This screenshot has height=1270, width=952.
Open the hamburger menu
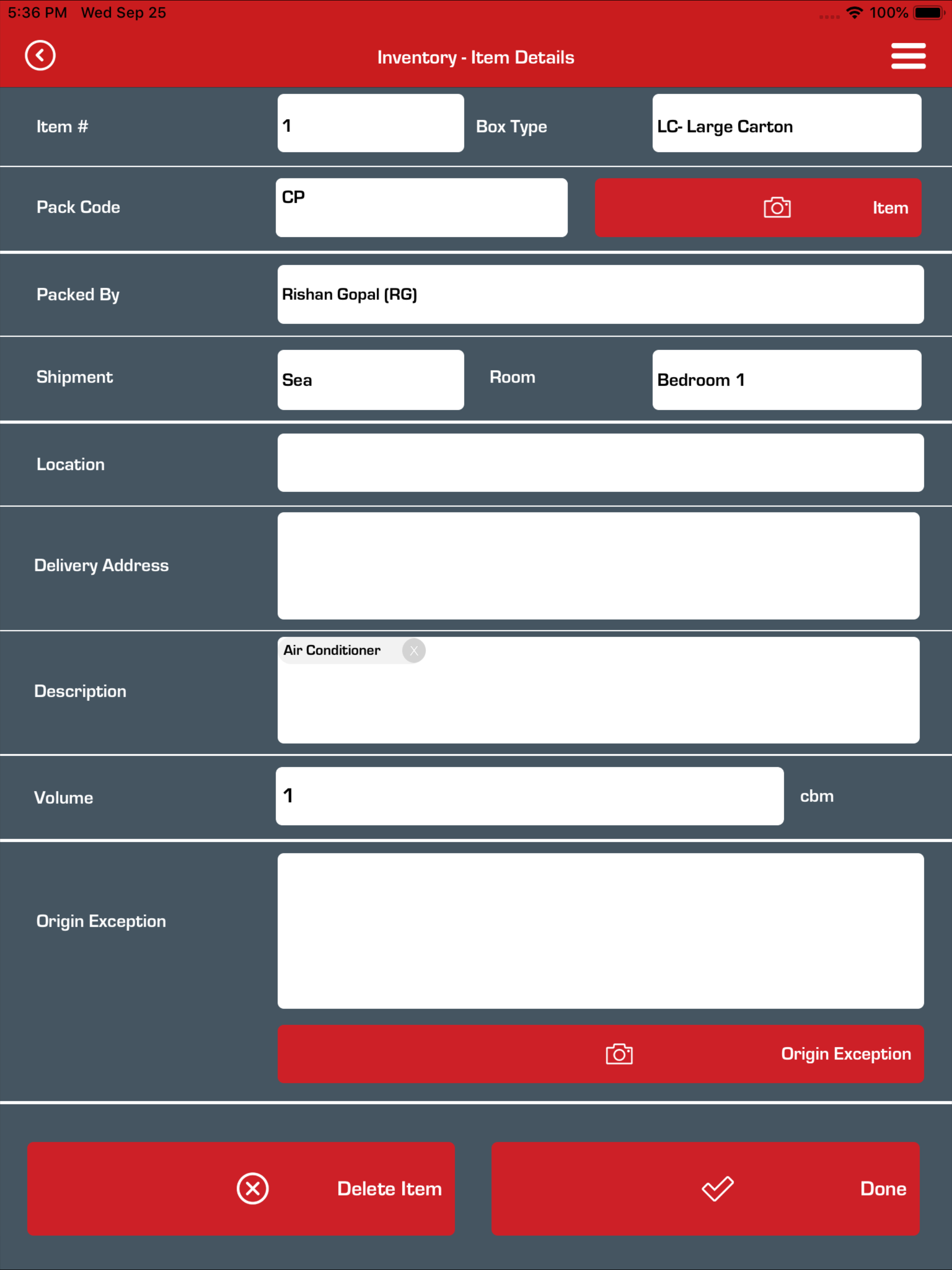coord(908,56)
